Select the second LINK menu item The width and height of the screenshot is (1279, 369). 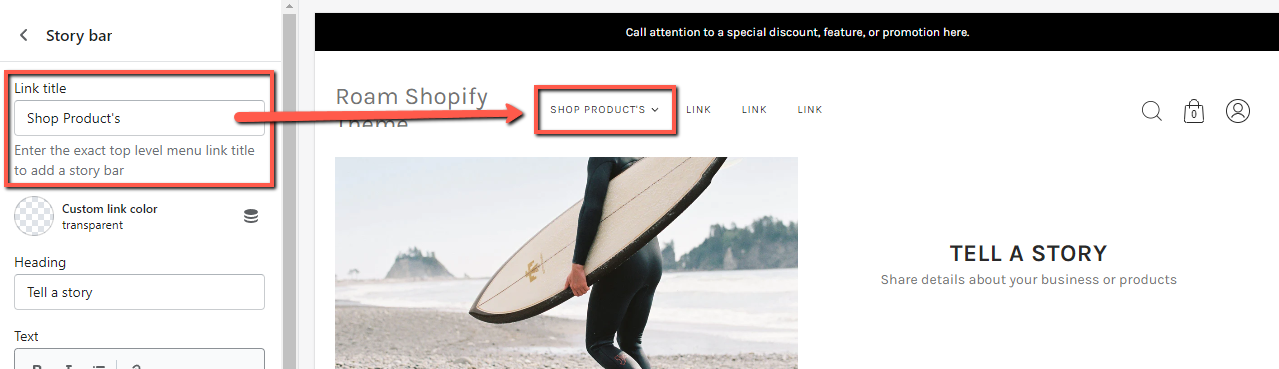pos(754,110)
